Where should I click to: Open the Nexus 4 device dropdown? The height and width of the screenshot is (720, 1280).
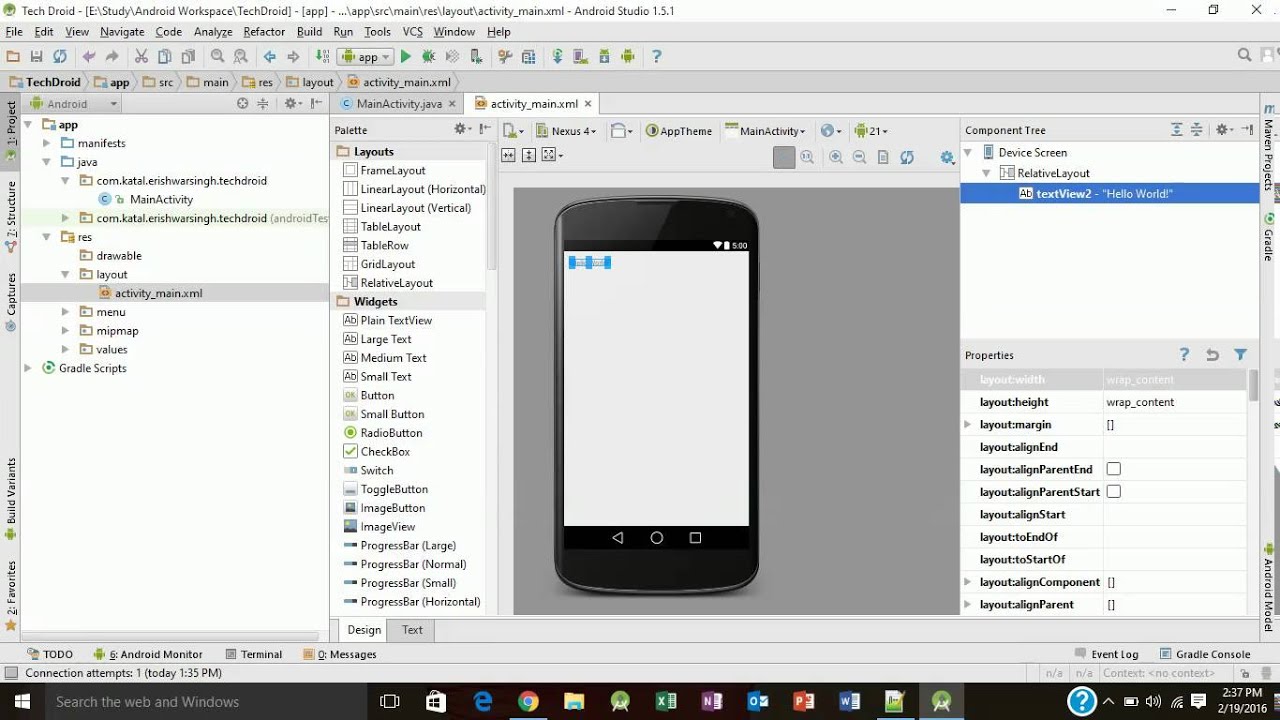coord(566,131)
